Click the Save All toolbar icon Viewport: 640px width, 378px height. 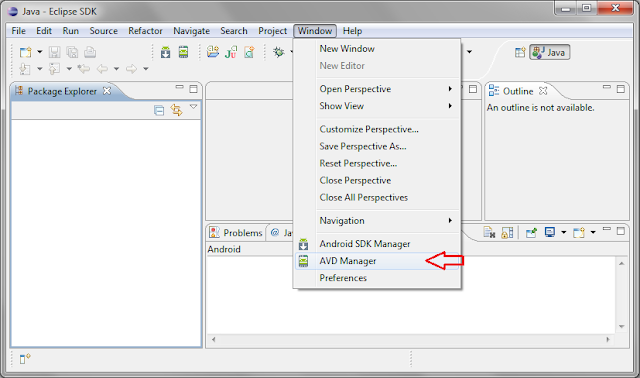[72, 52]
